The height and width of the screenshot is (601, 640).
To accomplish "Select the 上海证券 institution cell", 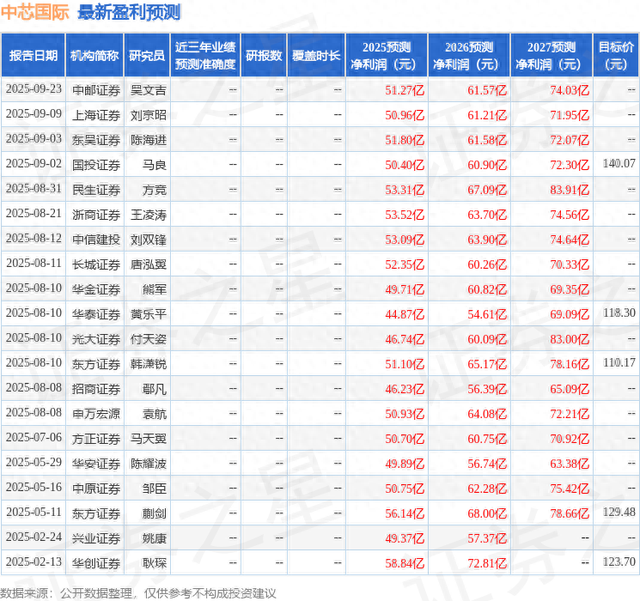I will click(96, 115).
